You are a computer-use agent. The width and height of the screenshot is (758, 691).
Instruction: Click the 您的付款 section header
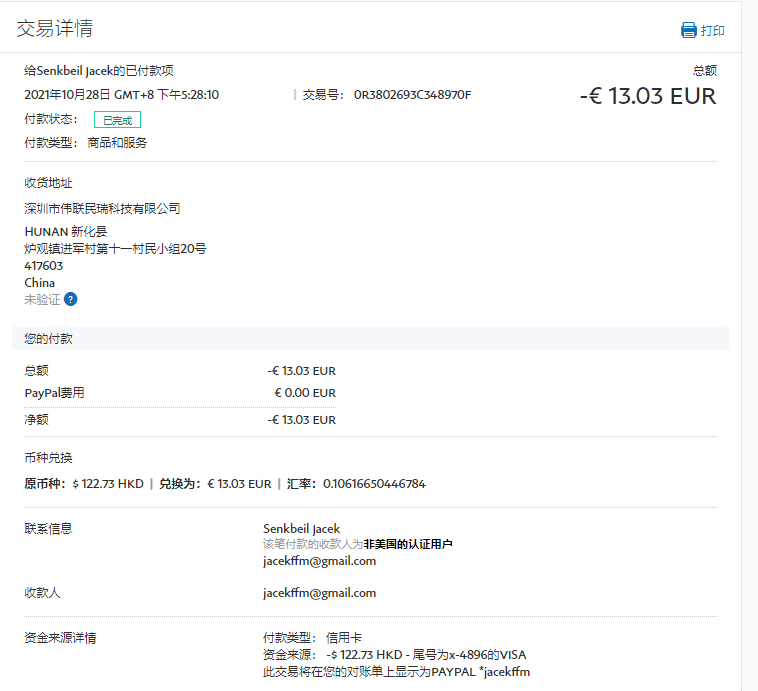(x=48, y=339)
